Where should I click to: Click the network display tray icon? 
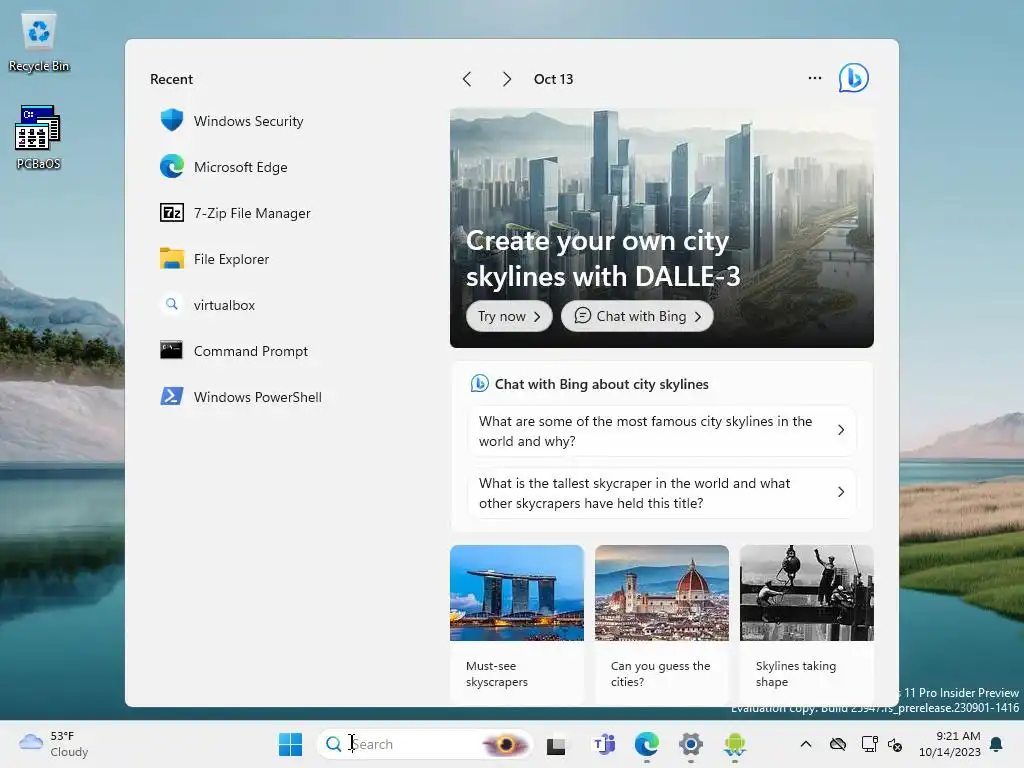pos(869,744)
